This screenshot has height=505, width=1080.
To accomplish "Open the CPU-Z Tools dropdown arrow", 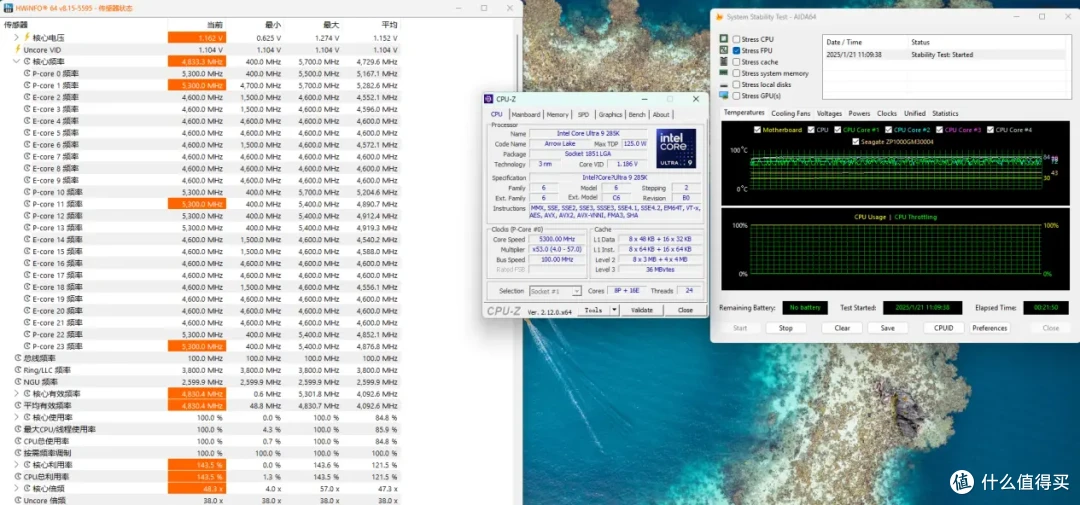I will click(614, 310).
